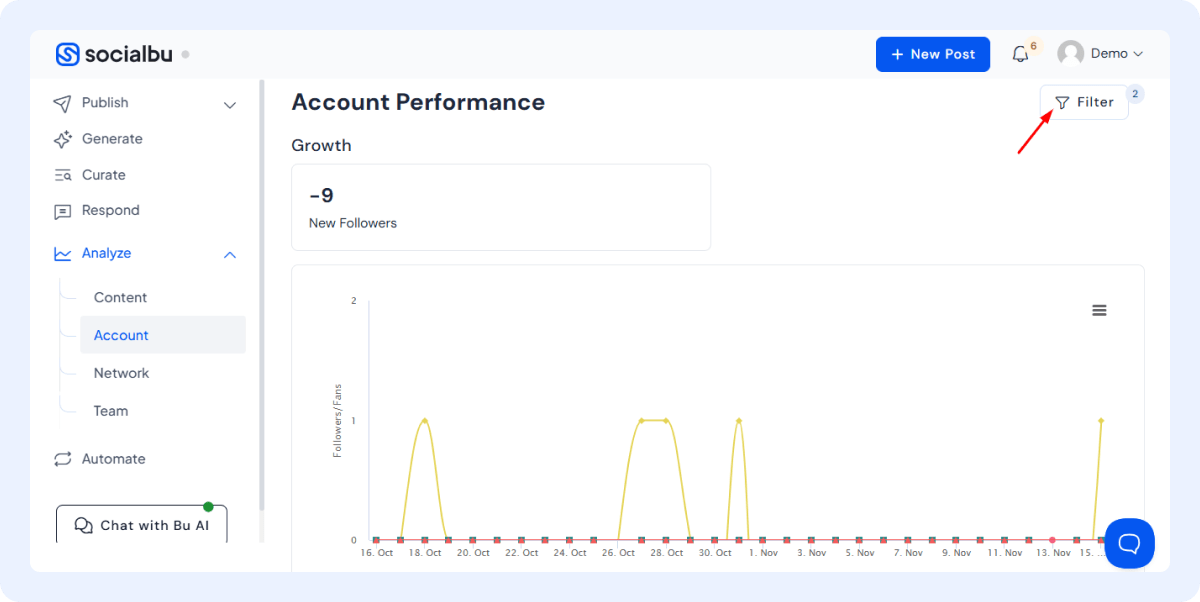Click the Demo user avatar
The height and width of the screenshot is (602, 1200).
pyautogui.click(x=1071, y=54)
